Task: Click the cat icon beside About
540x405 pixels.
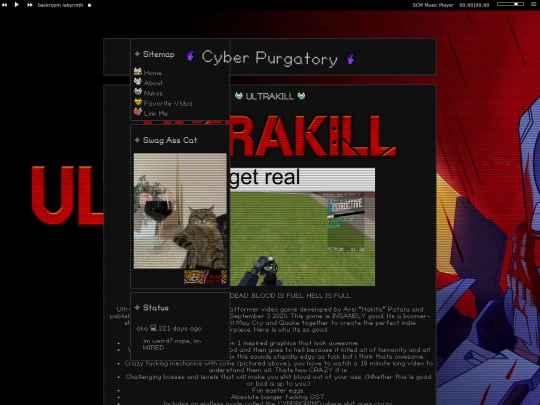Action: tap(138, 82)
